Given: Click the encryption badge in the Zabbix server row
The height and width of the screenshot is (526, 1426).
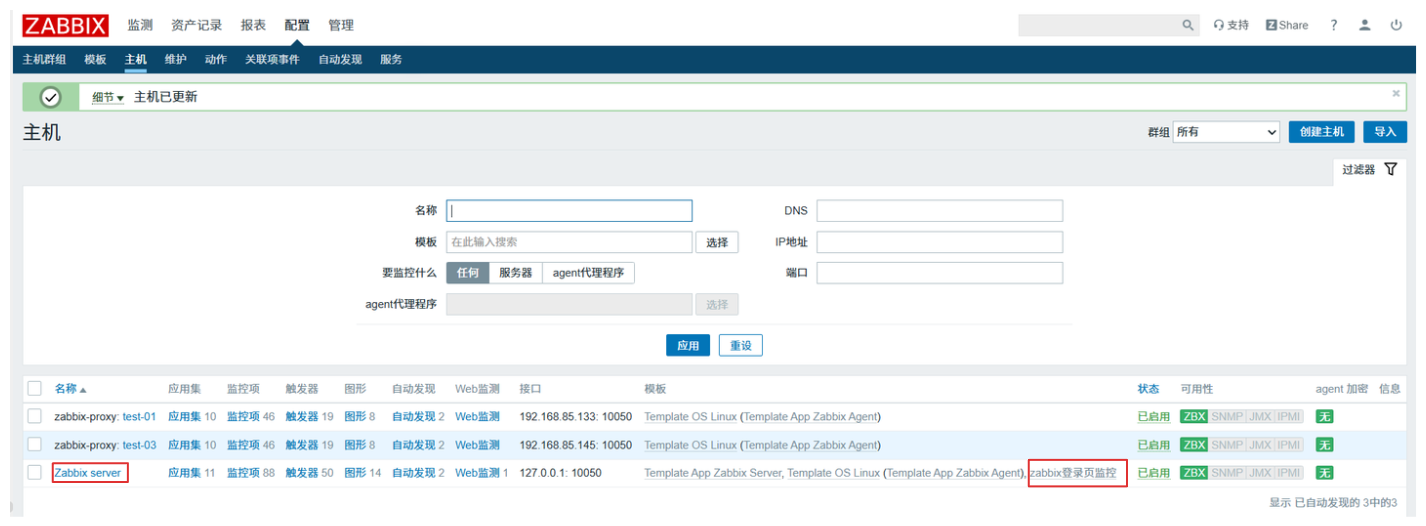Looking at the screenshot, I should point(1324,473).
